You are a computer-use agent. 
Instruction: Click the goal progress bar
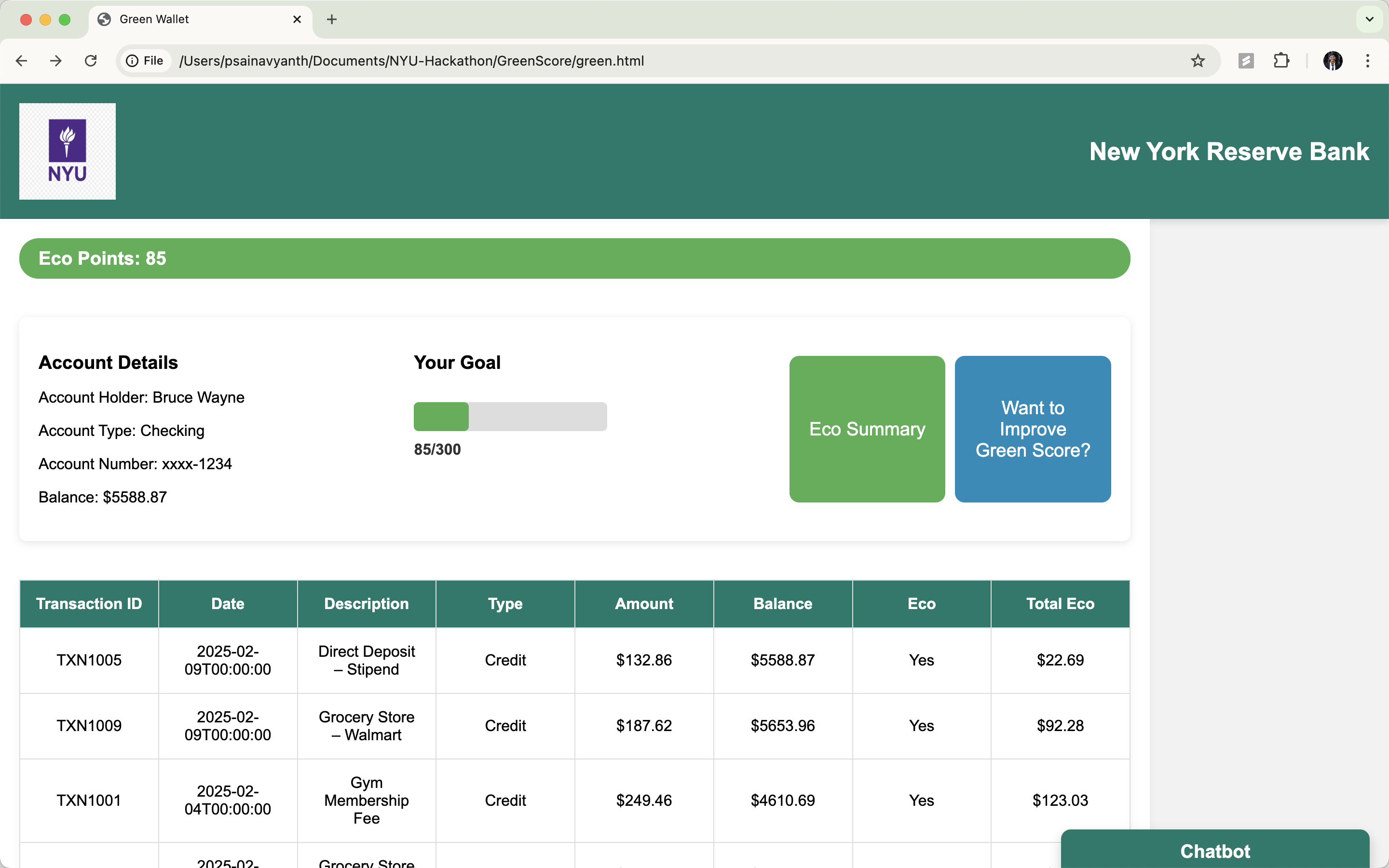[x=510, y=416]
